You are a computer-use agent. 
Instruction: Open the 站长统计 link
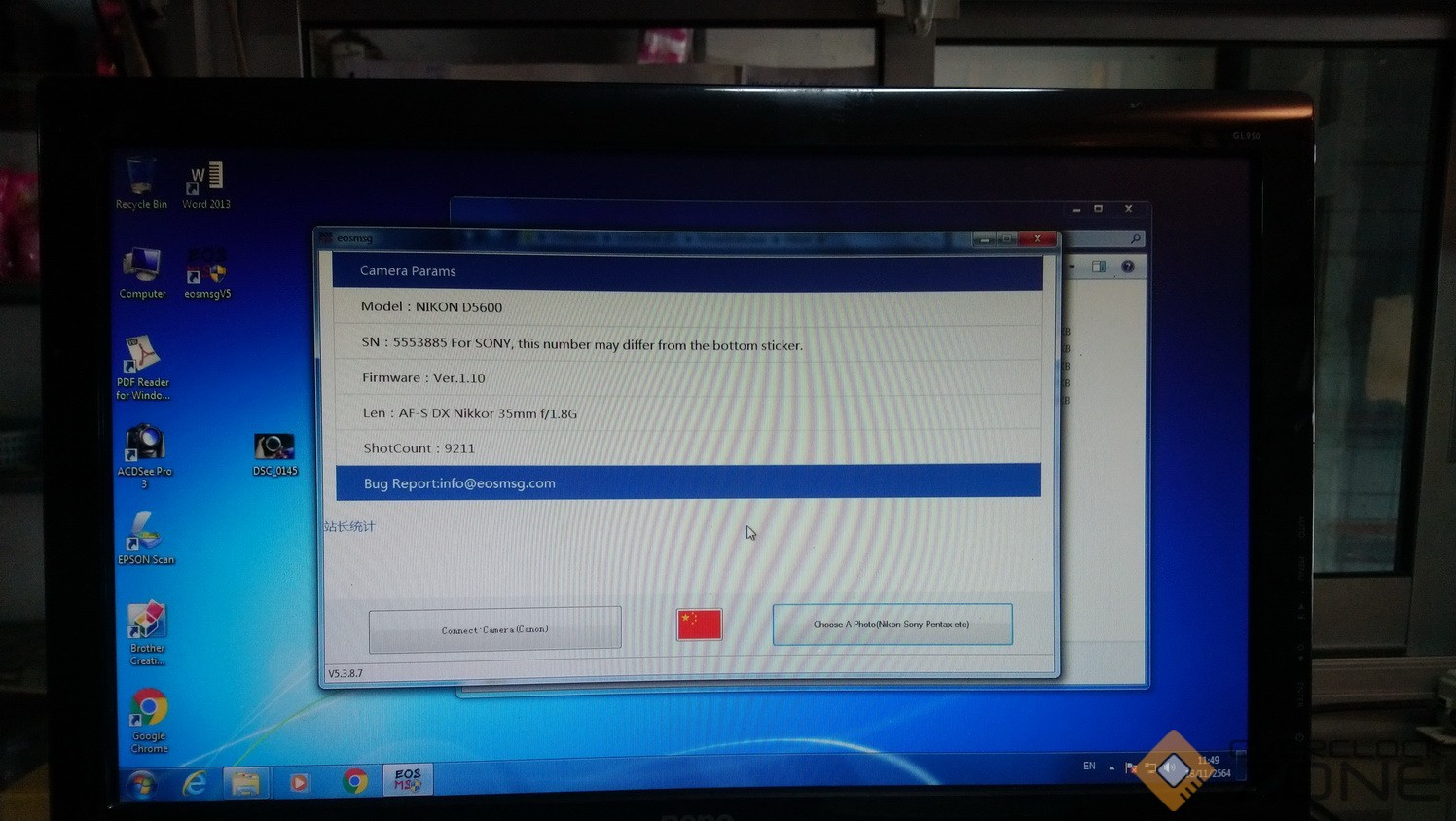(x=349, y=526)
